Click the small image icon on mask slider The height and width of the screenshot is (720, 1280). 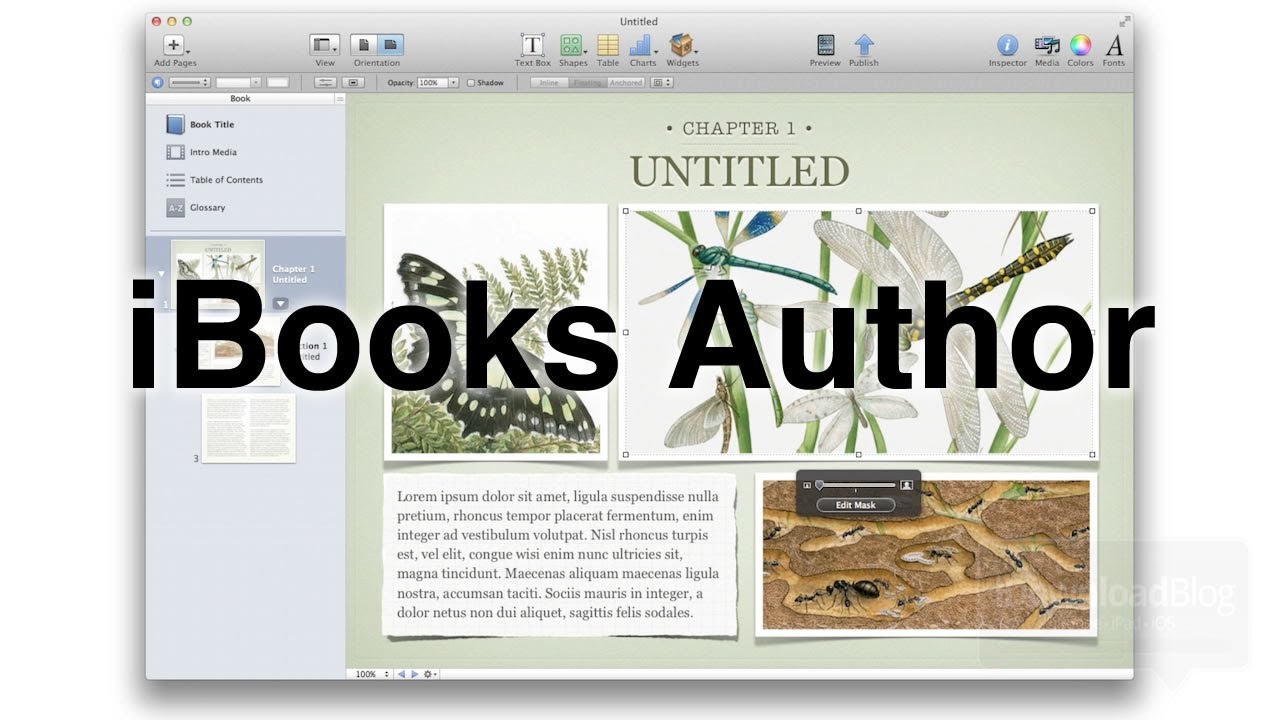[807, 485]
